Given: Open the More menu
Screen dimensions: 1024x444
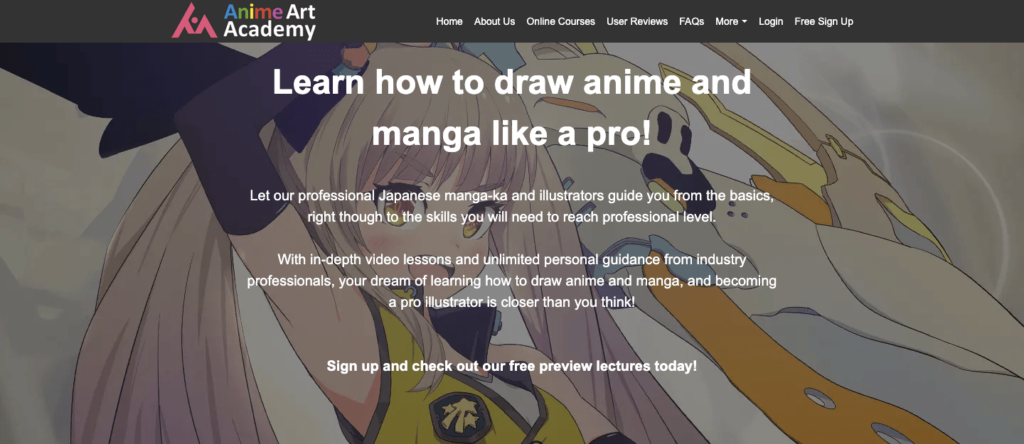Looking at the screenshot, I should pyautogui.click(x=731, y=22).
